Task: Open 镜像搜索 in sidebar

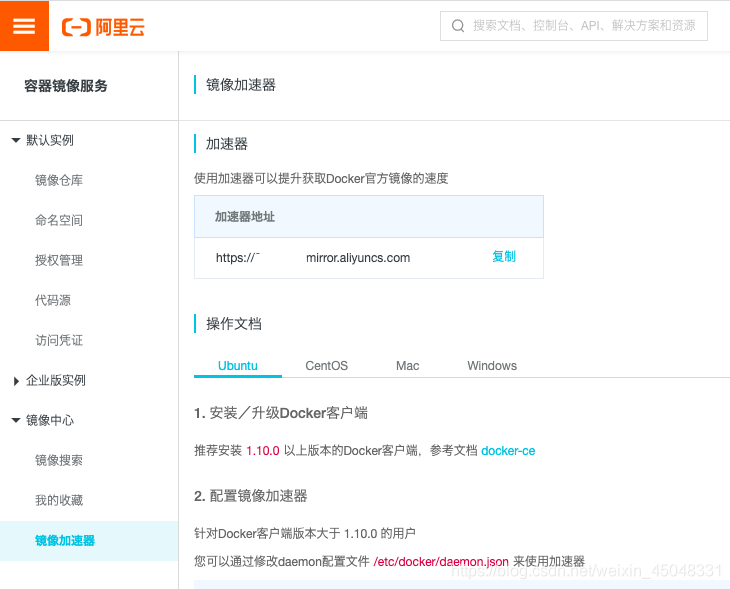Action: coord(59,460)
